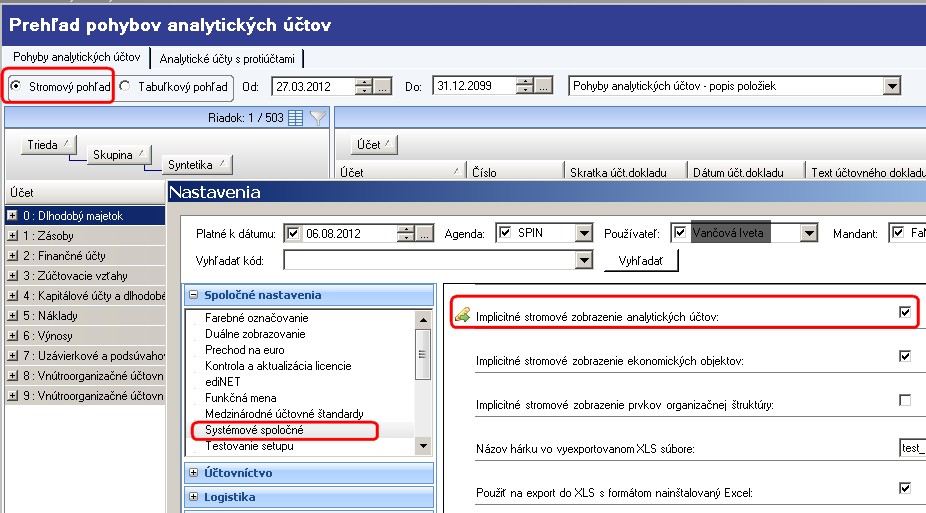Select Systémové spoločné in settings list
Screen dimensions: 926x513
[254, 430]
